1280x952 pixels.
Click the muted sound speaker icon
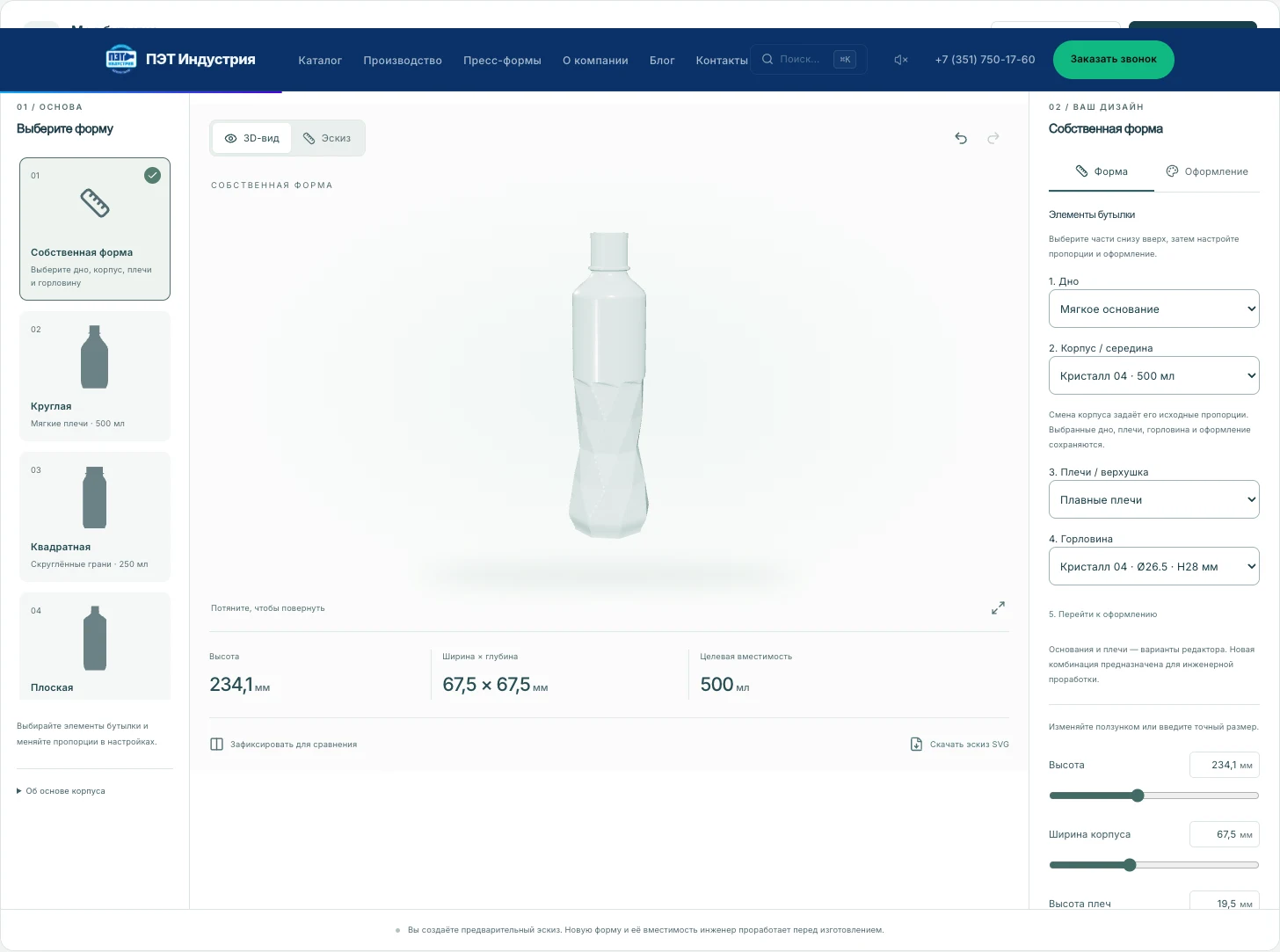(x=901, y=60)
